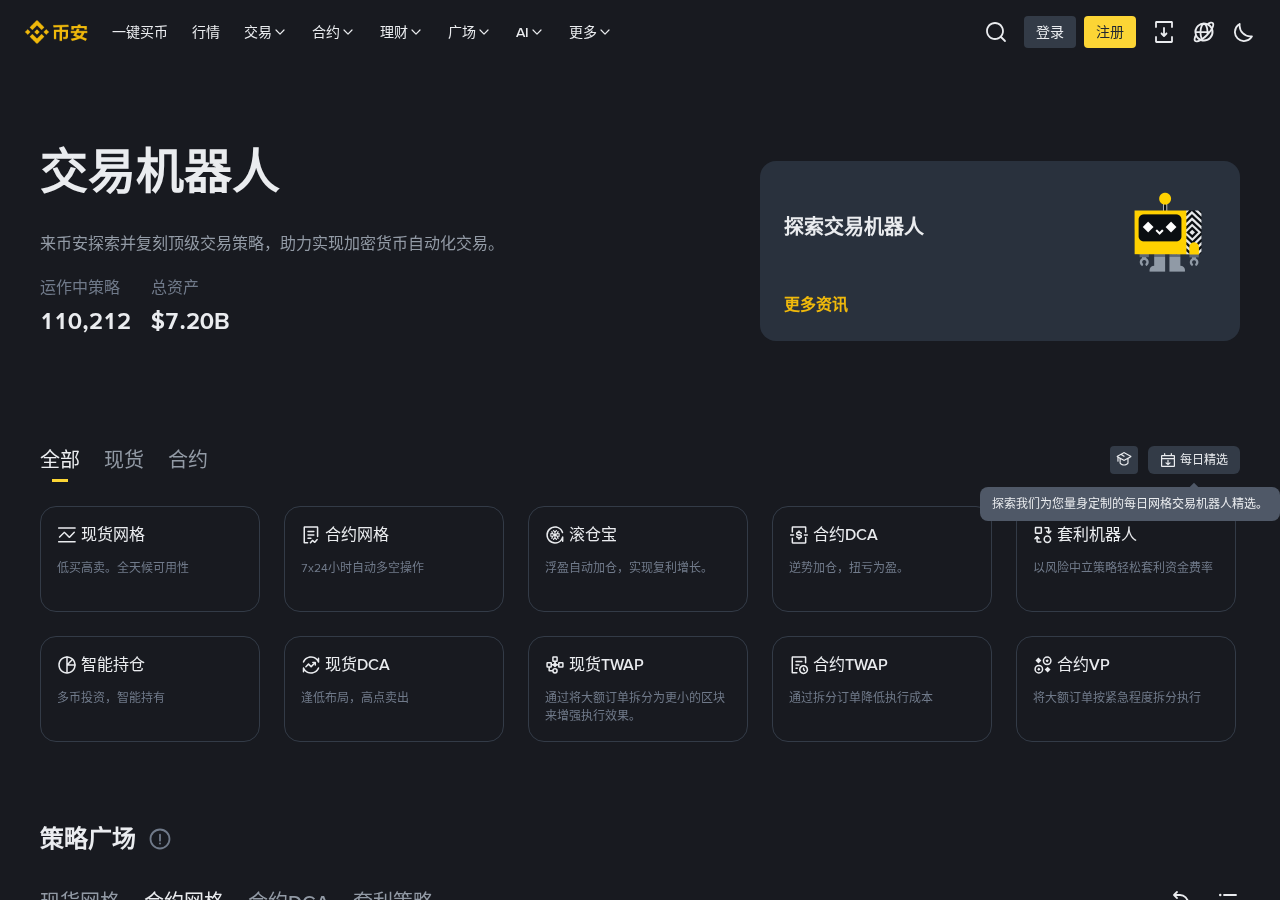Image resolution: width=1280 pixels, height=900 pixels.
Task: Click the 合约TWAP card icon
Action: coord(799,665)
